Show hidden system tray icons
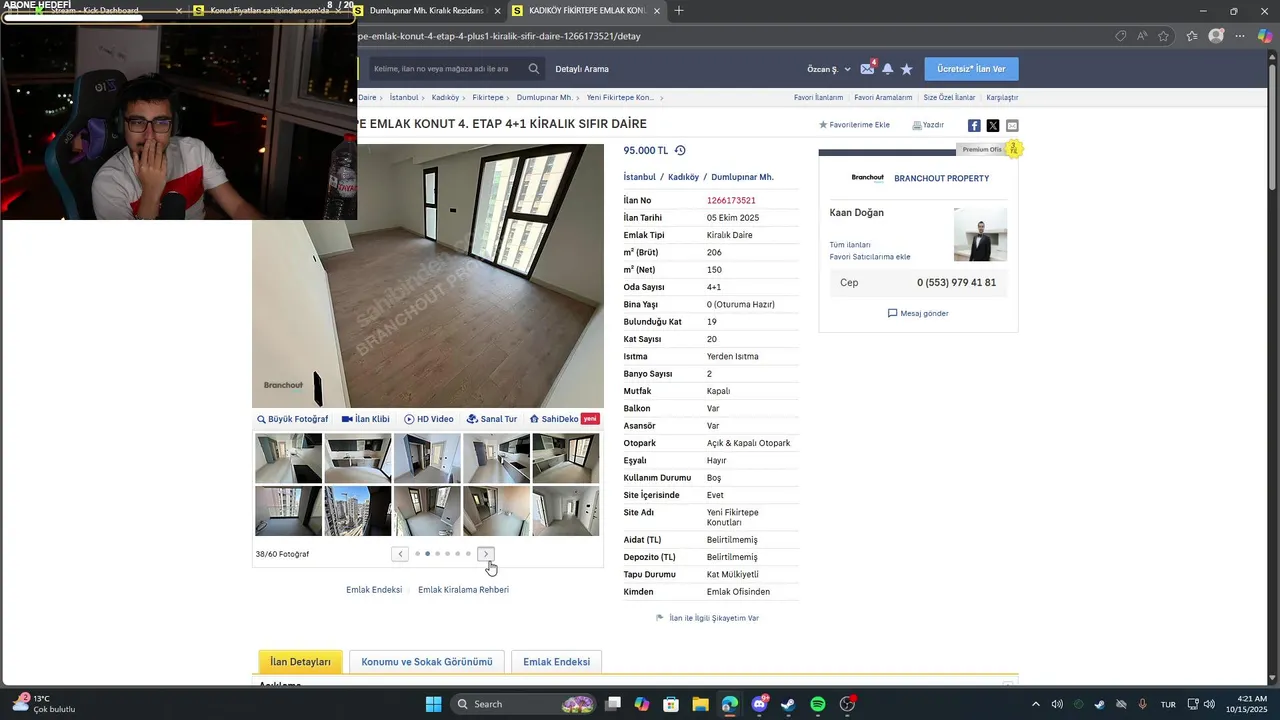Image resolution: width=1280 pixels, height=720 pixels. [x=1035, y=704]
